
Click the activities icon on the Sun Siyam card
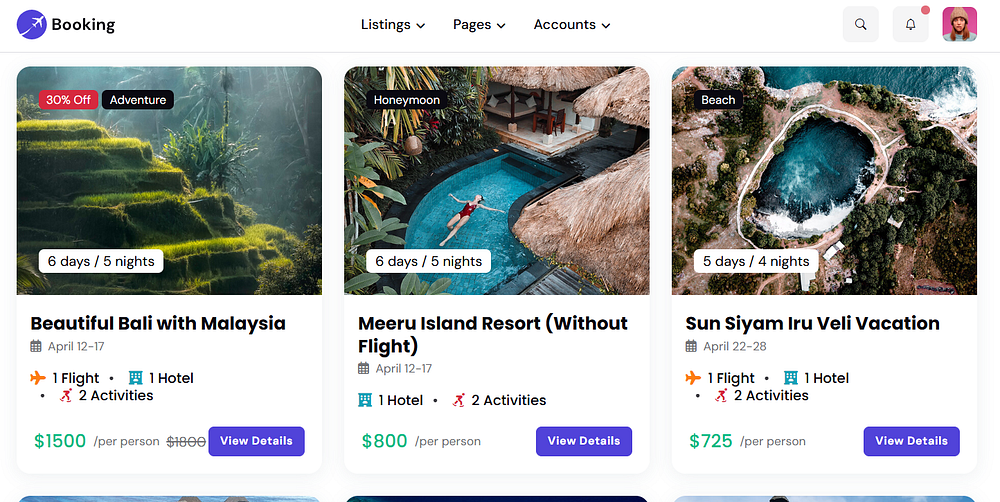coord(721,395)
